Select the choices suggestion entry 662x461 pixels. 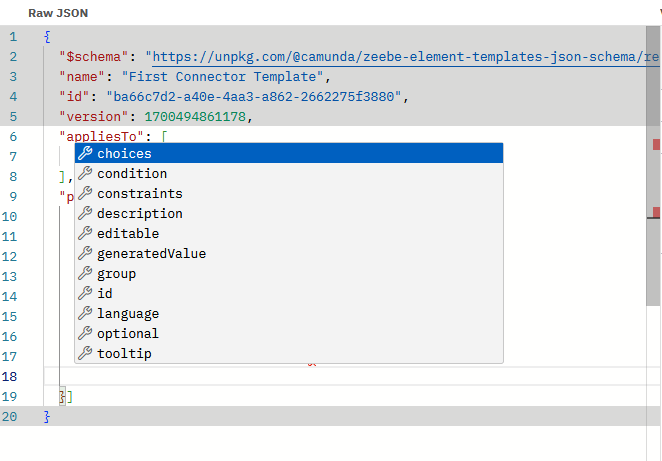125,153
